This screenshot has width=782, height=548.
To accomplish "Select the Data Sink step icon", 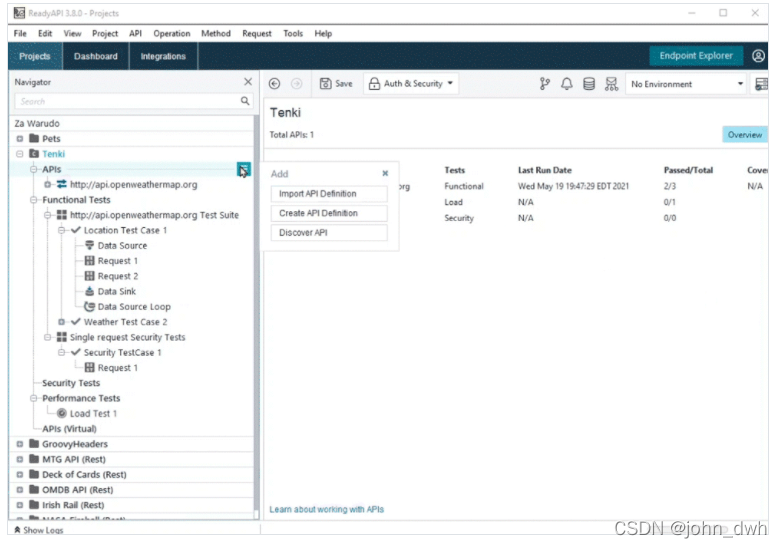I will [x=89, y=291].
